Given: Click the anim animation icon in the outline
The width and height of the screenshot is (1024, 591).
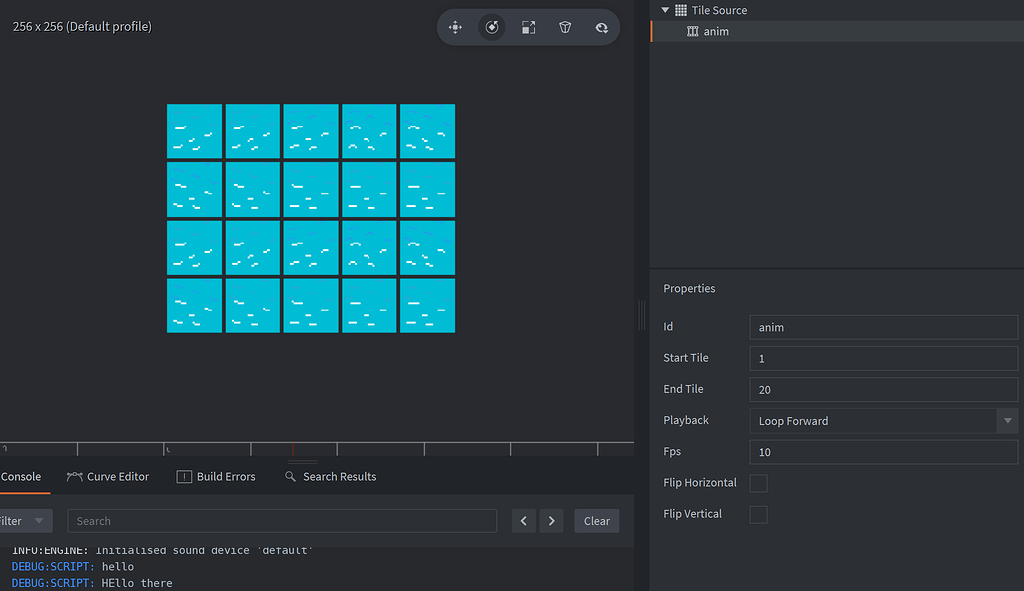Looking at the screenshot, I should point(693,31).
